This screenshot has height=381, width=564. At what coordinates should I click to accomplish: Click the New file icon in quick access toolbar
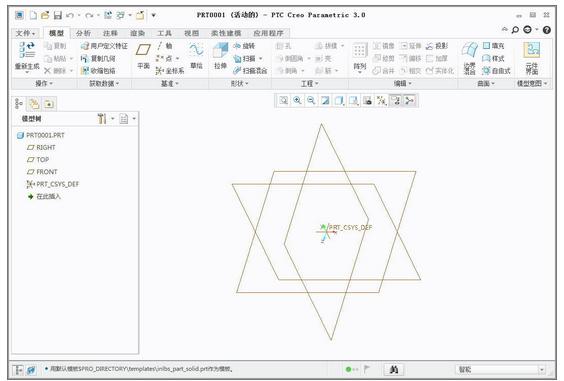(x=33, y=15)
